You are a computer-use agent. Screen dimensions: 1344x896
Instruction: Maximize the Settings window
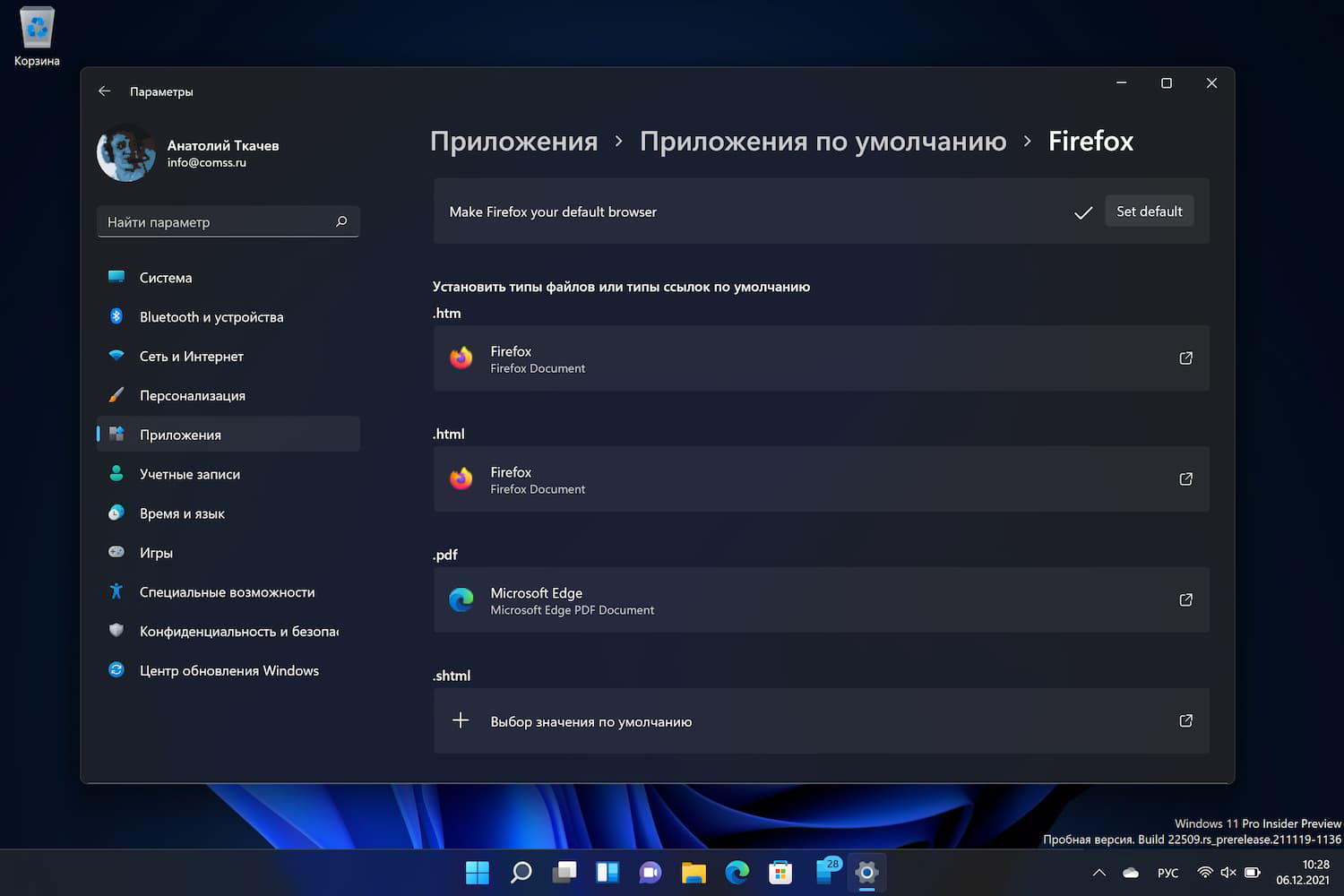tap(1167, 83)
